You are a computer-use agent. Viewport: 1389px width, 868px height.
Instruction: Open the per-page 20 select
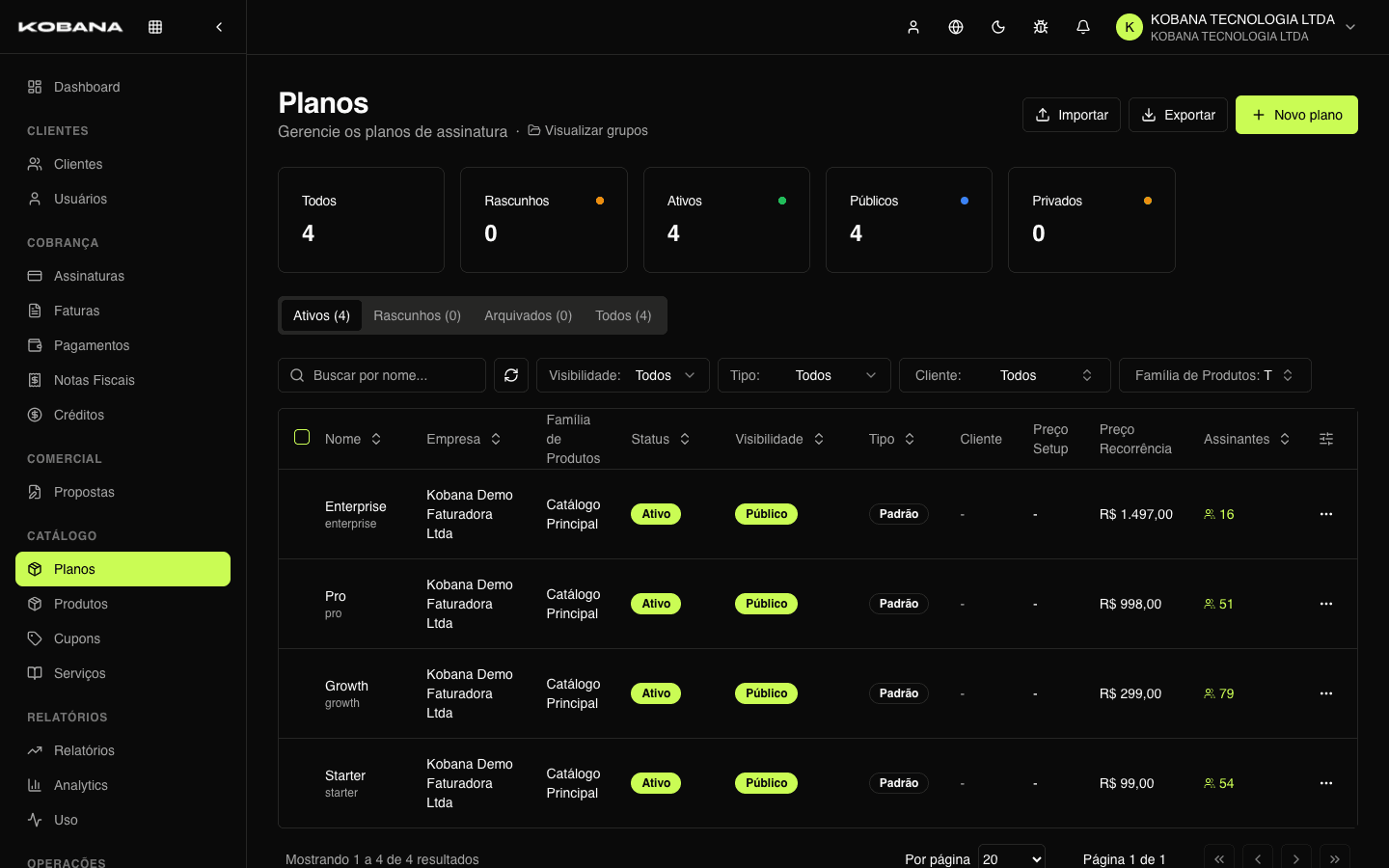coord(1012,858)
